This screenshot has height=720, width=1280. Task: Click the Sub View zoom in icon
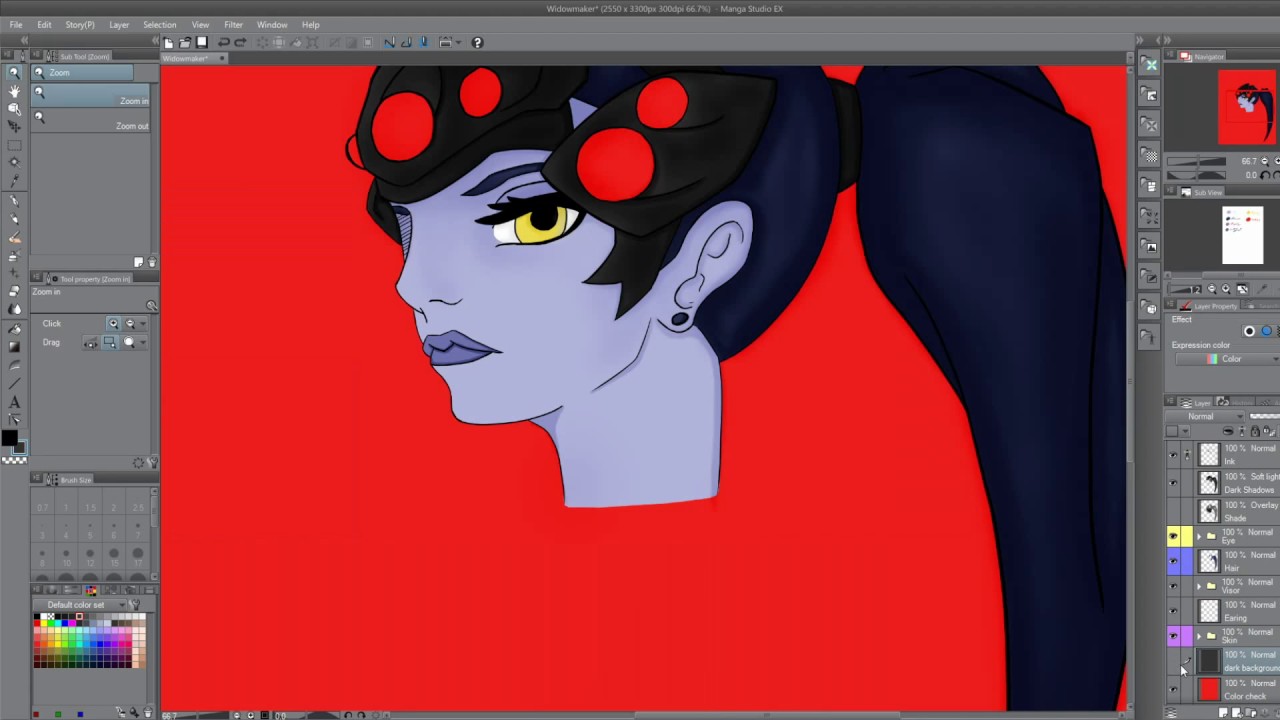click(x=1227, y=289)
